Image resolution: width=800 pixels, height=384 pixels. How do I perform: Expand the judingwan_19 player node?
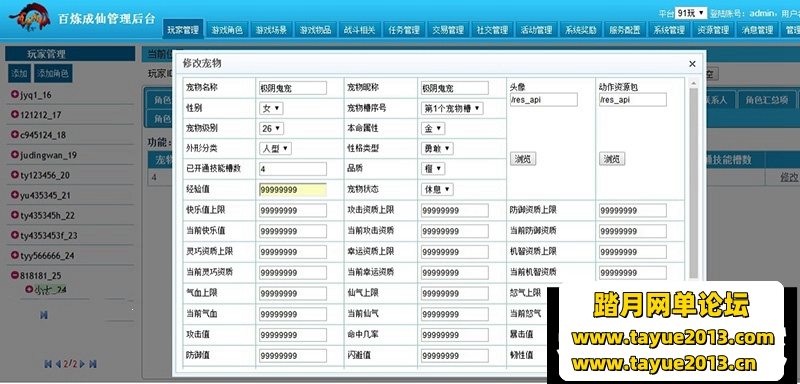(x=15, y=155)
